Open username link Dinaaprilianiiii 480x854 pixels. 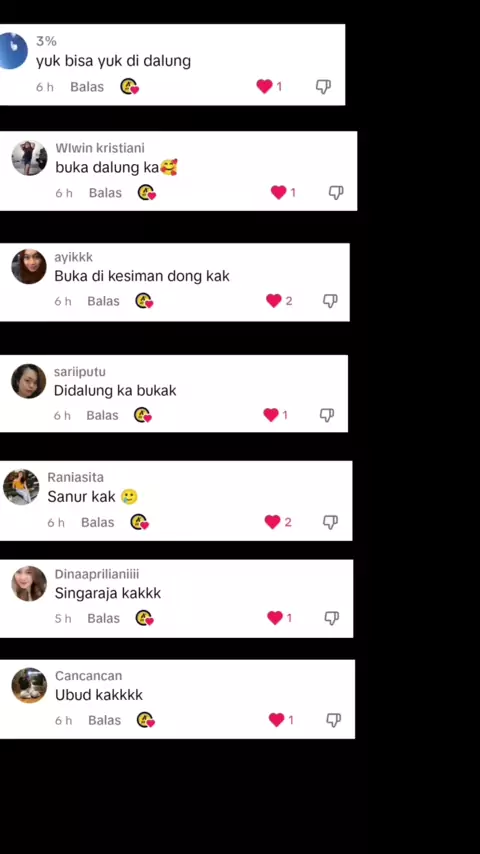(x=97, y=574)
